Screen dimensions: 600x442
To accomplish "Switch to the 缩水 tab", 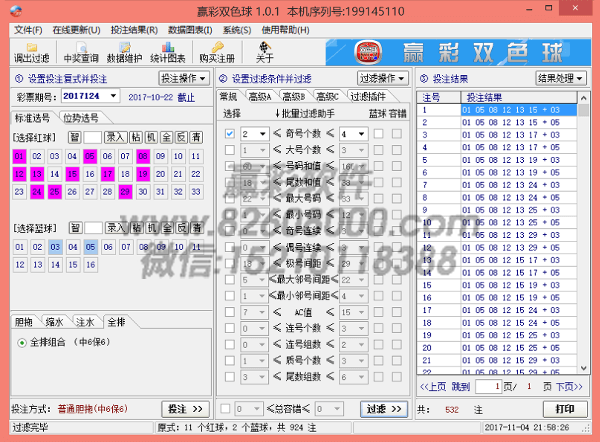I will pos(54,322).
